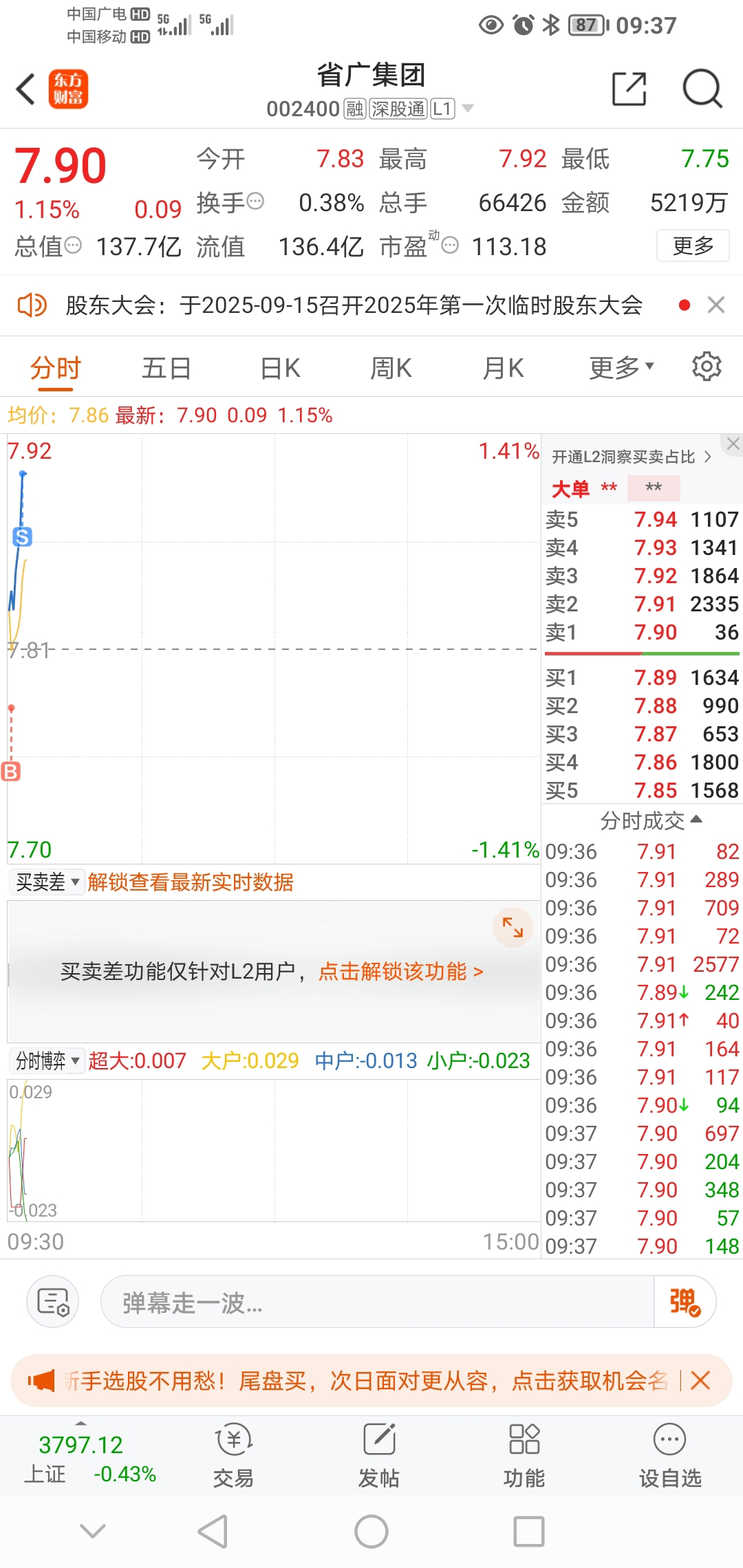Open the 分时博弈 indicator dropdown
This screenshot has height=1568, width=743.
pyautogui.click(x=47, y=1060)
